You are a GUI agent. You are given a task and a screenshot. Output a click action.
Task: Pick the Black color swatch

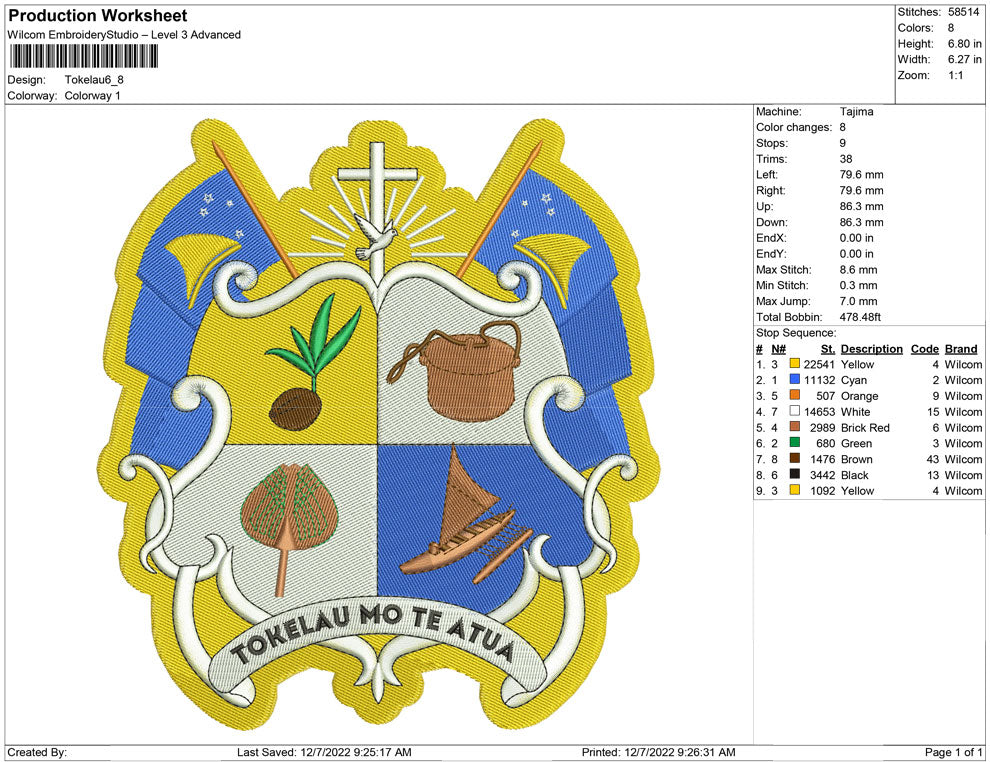pyautogui.click(x=794, y=474)
